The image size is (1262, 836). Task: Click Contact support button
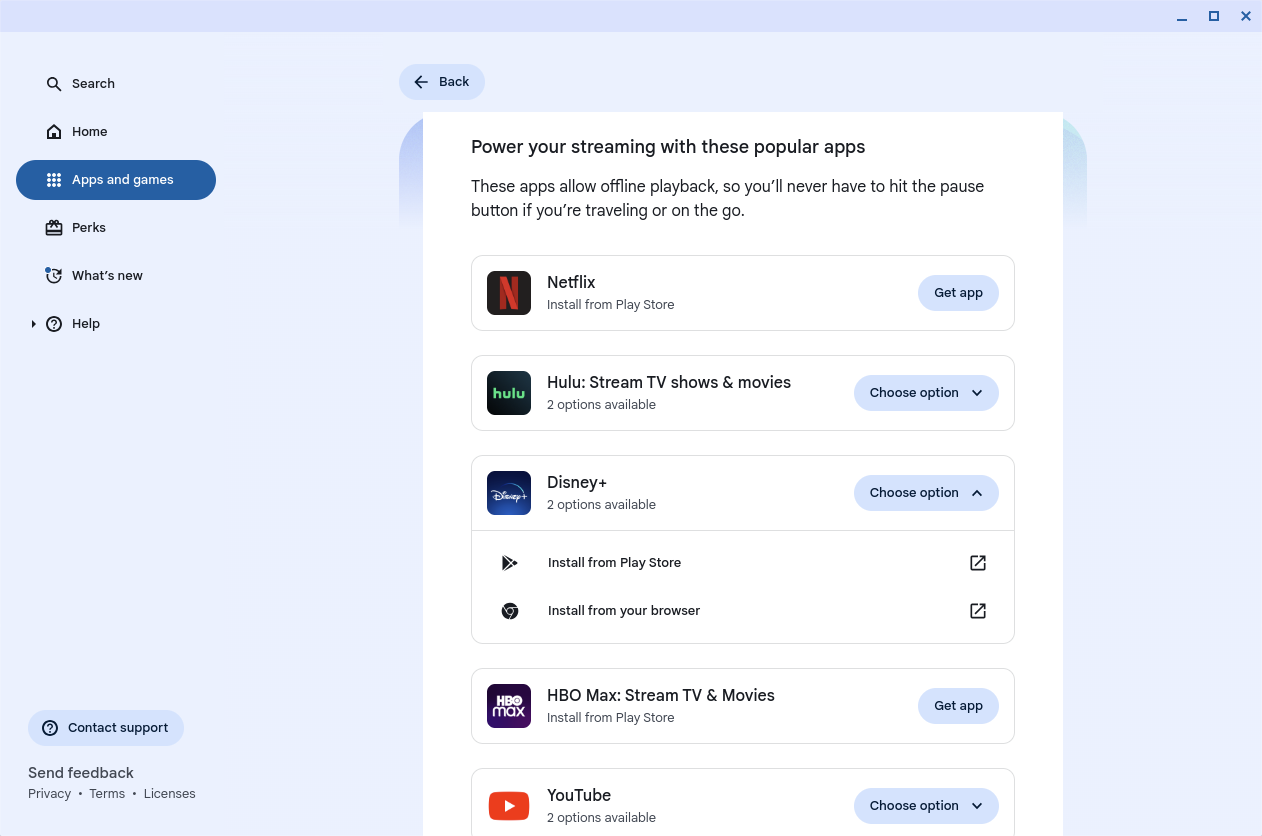click(106, 728)
